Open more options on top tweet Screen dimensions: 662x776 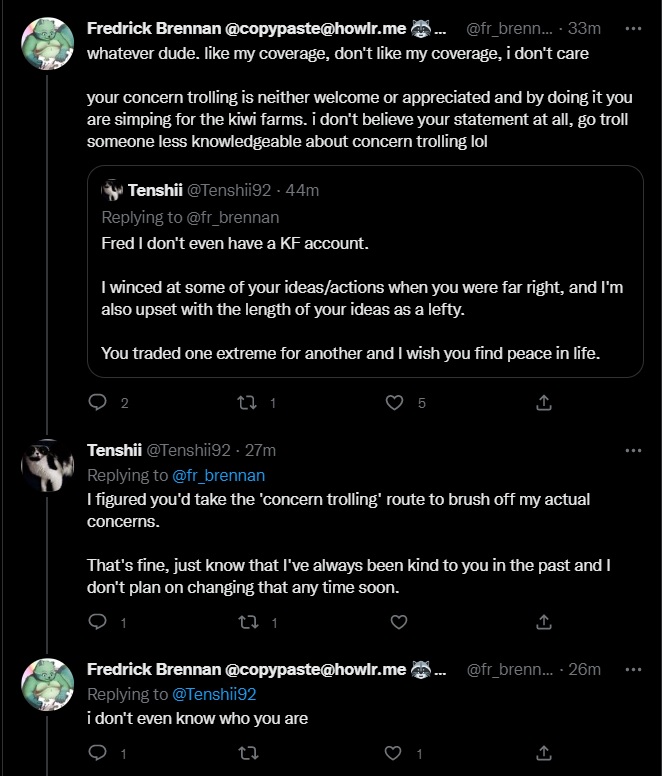point(633,27)
